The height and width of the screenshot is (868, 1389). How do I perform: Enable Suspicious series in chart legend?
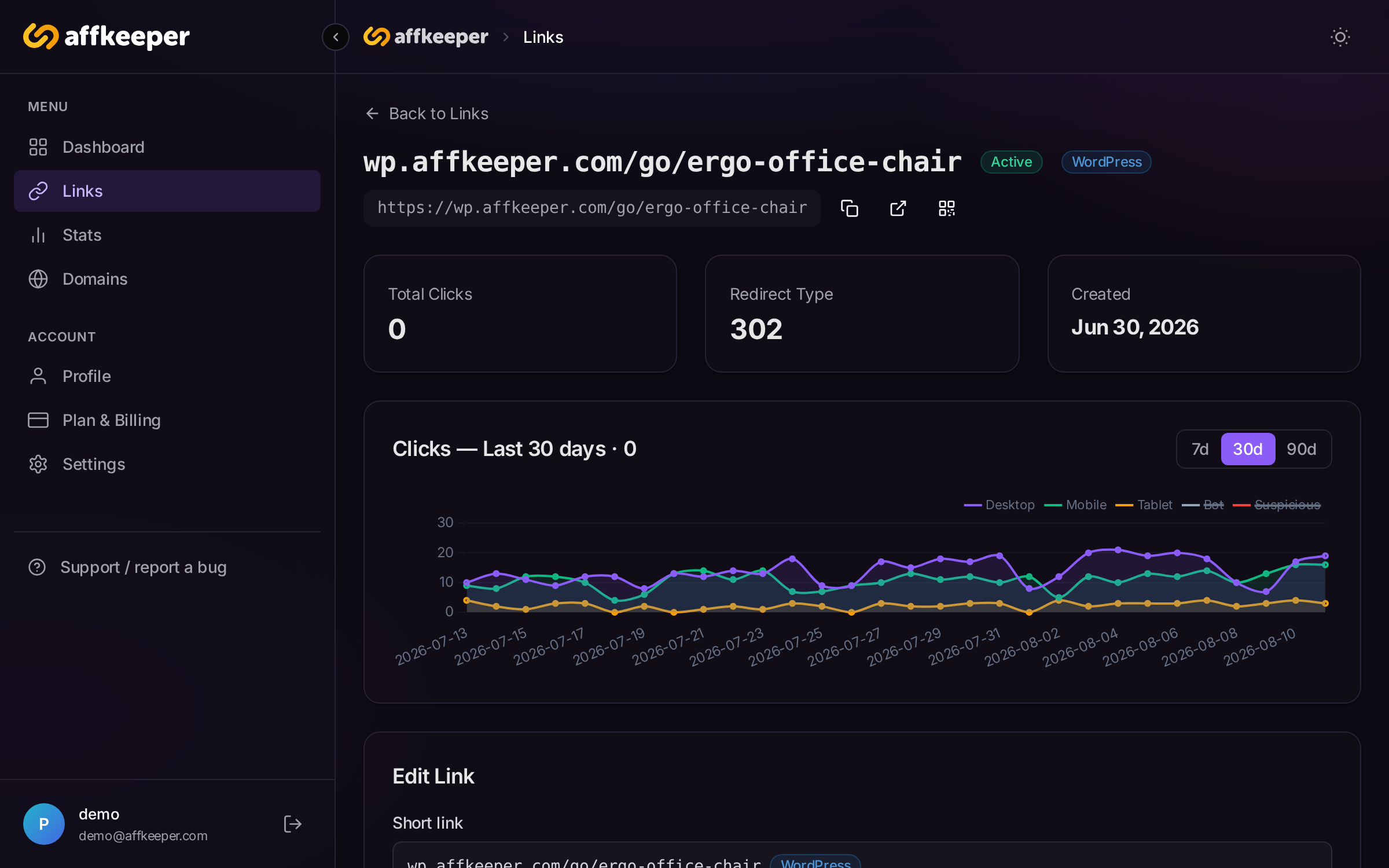click(1277, 505)
